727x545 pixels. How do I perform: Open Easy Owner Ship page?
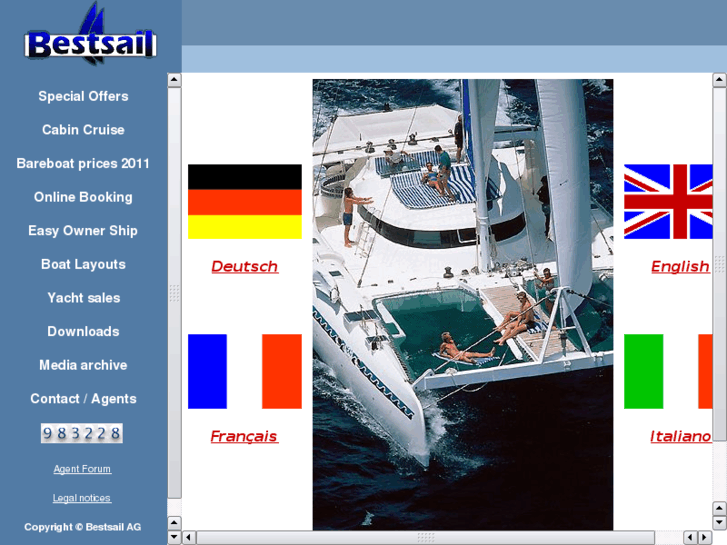[x=83, y=231]
